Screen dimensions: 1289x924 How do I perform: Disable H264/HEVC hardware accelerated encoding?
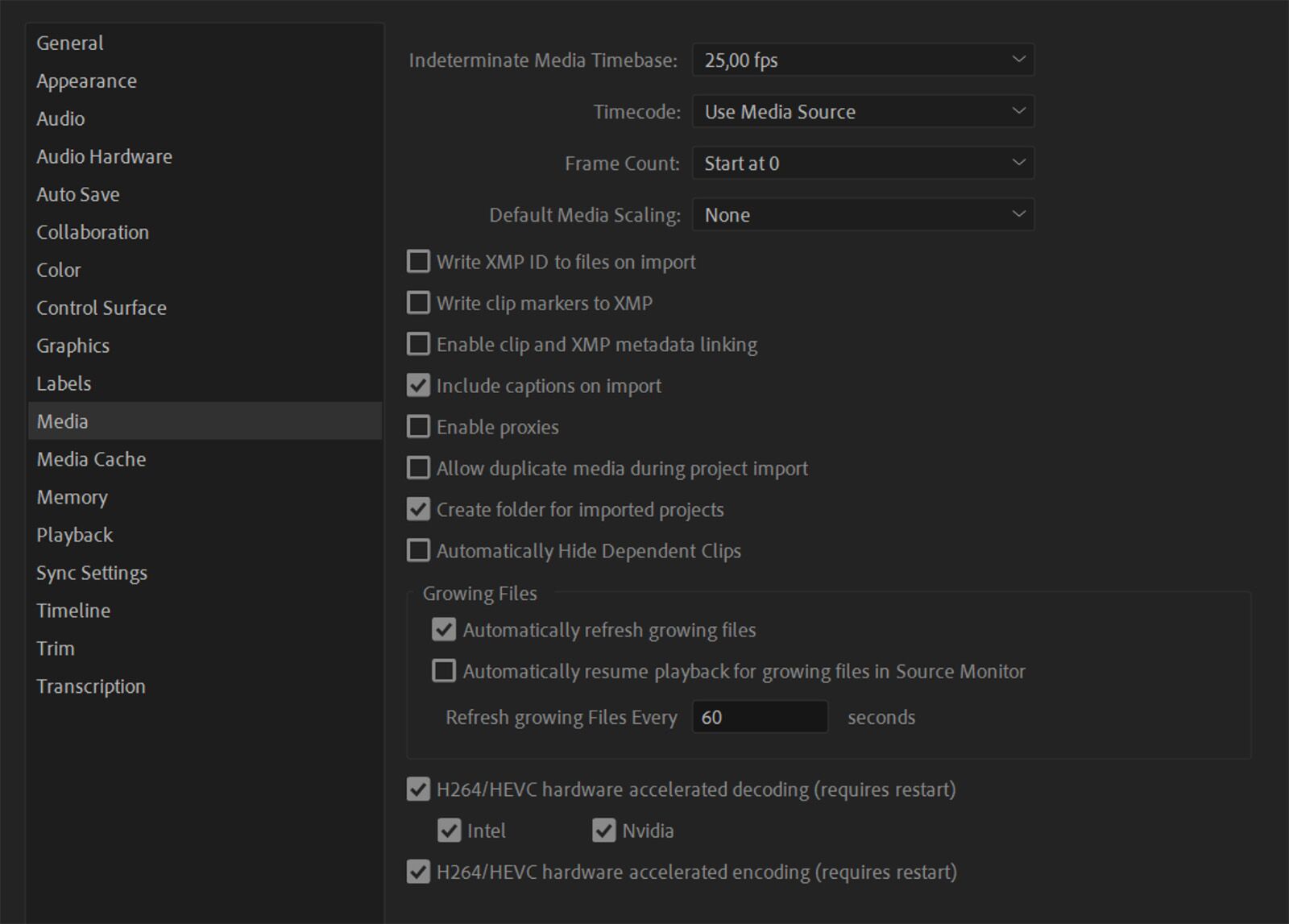[x=418, y=872]
